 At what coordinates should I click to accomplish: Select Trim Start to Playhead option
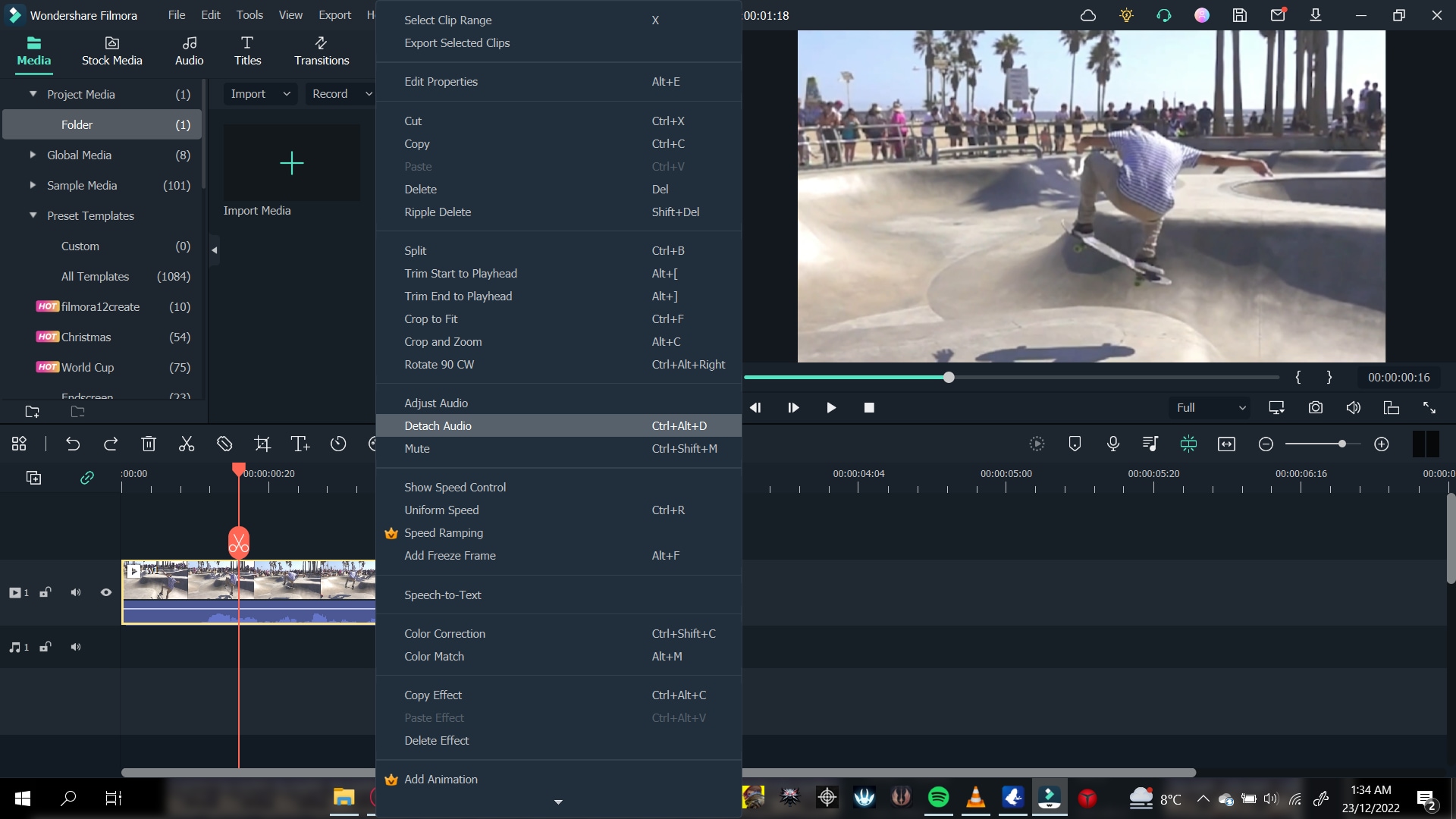[461, 273]
